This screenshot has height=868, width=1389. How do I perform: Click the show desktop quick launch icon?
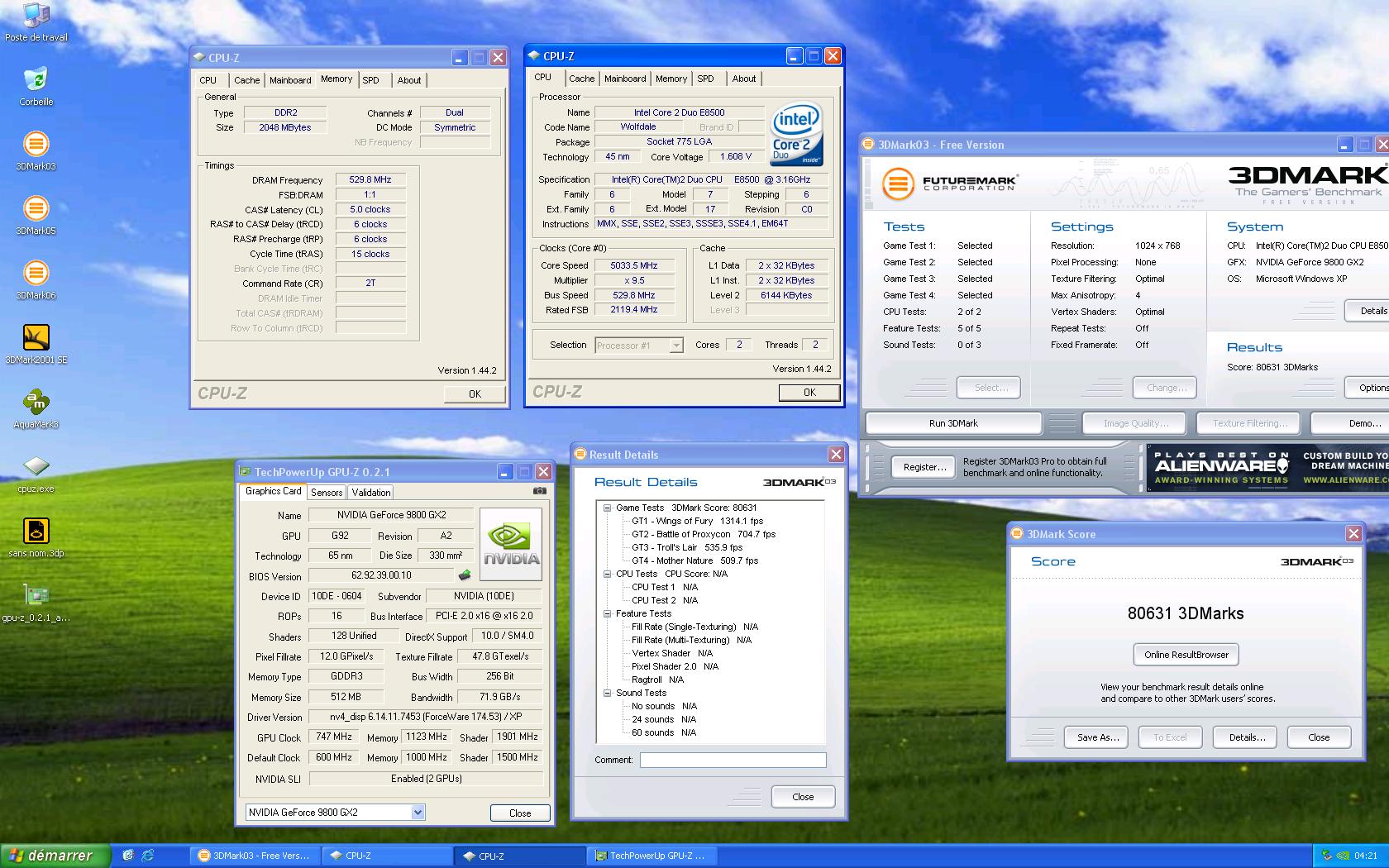tap(128, 856)
